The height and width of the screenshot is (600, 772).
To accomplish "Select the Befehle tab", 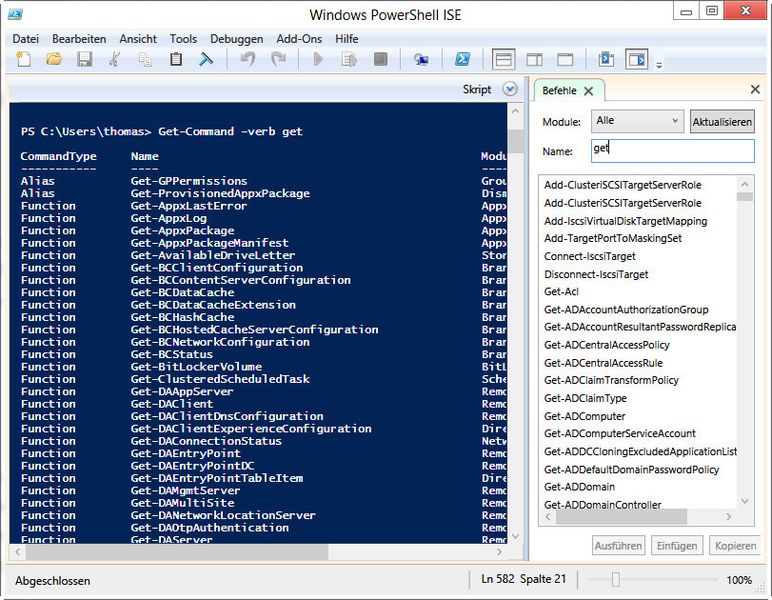I will coord(559,91).
